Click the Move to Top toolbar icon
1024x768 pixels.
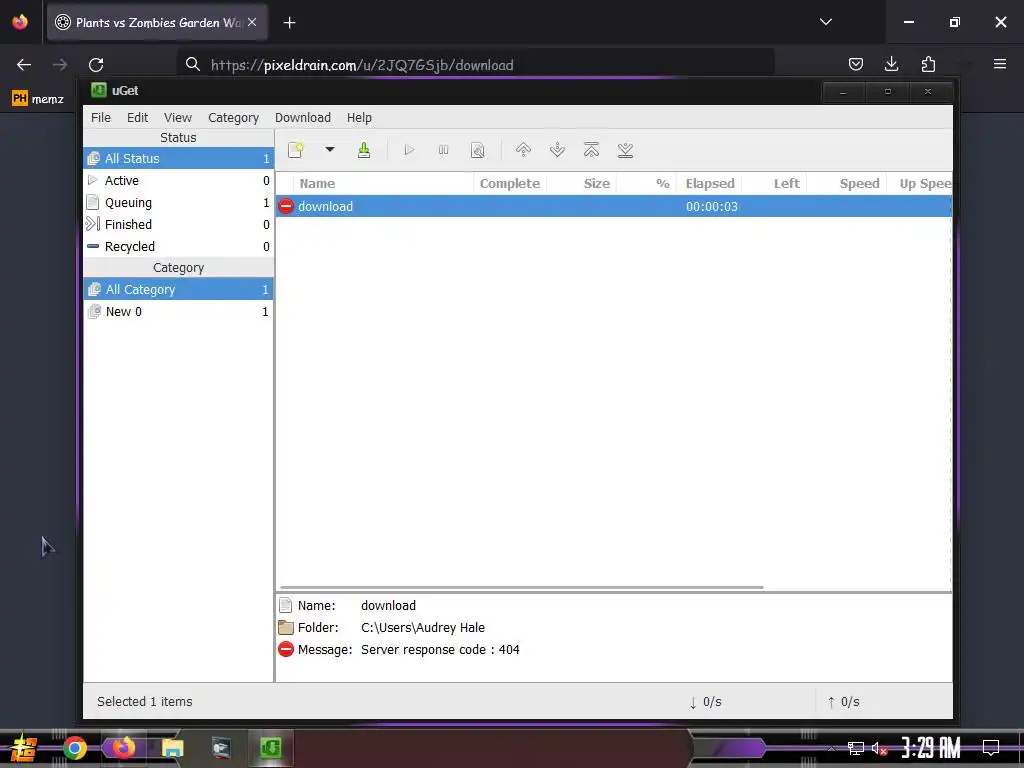(x=591, y=150)
